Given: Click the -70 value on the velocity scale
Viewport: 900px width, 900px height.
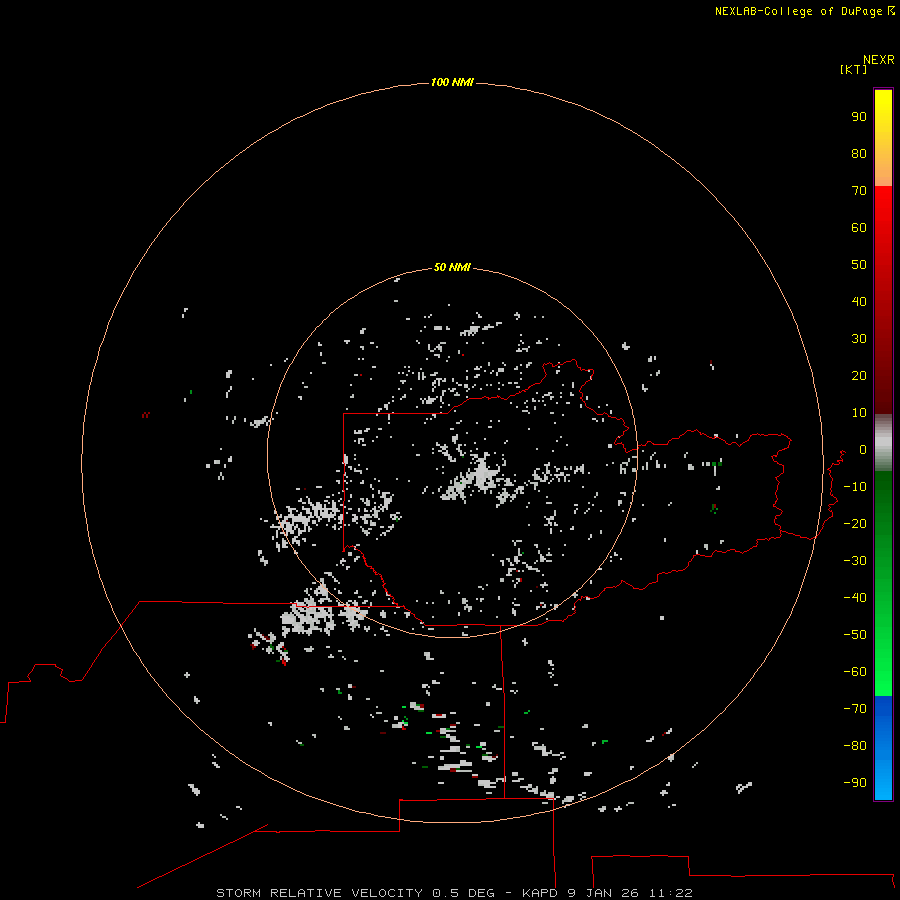Looking at the screenshot, I should click(x=855, y=708).
